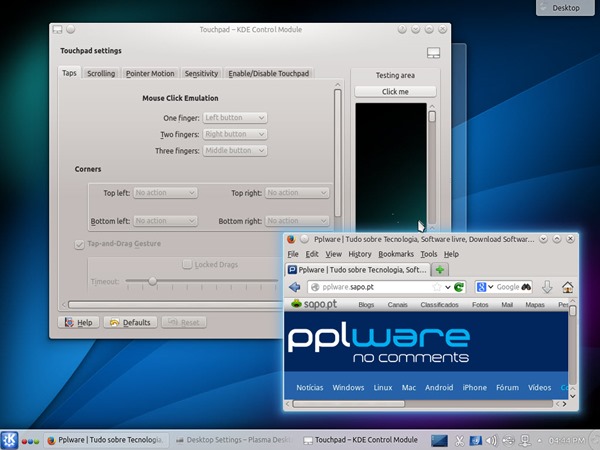
Task: Switch to Desktop Settings taskbar entry
Action: coord(233,440)
